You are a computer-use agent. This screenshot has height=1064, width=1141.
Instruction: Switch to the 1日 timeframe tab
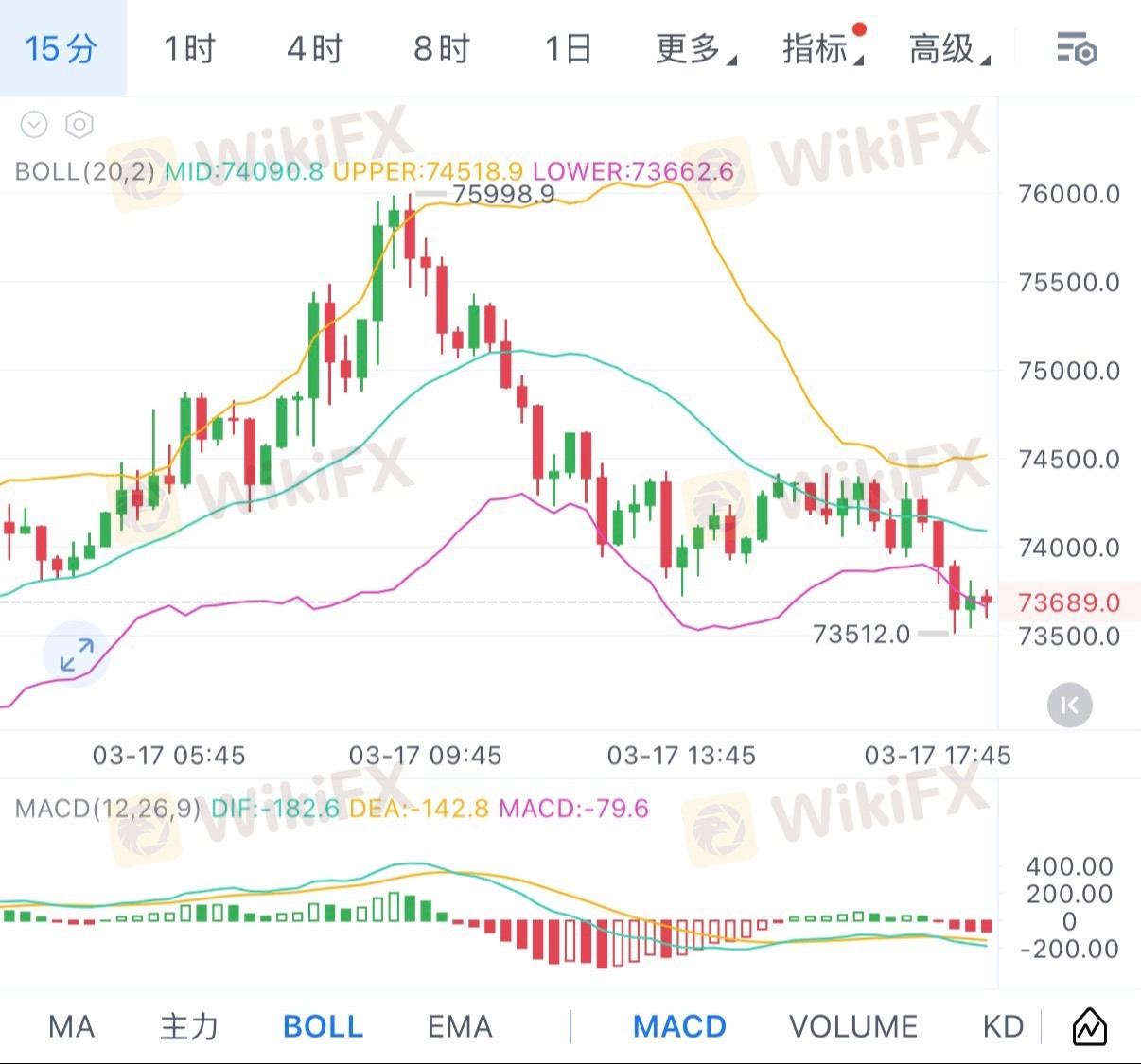pyautogui.click(x=569, y=48)
